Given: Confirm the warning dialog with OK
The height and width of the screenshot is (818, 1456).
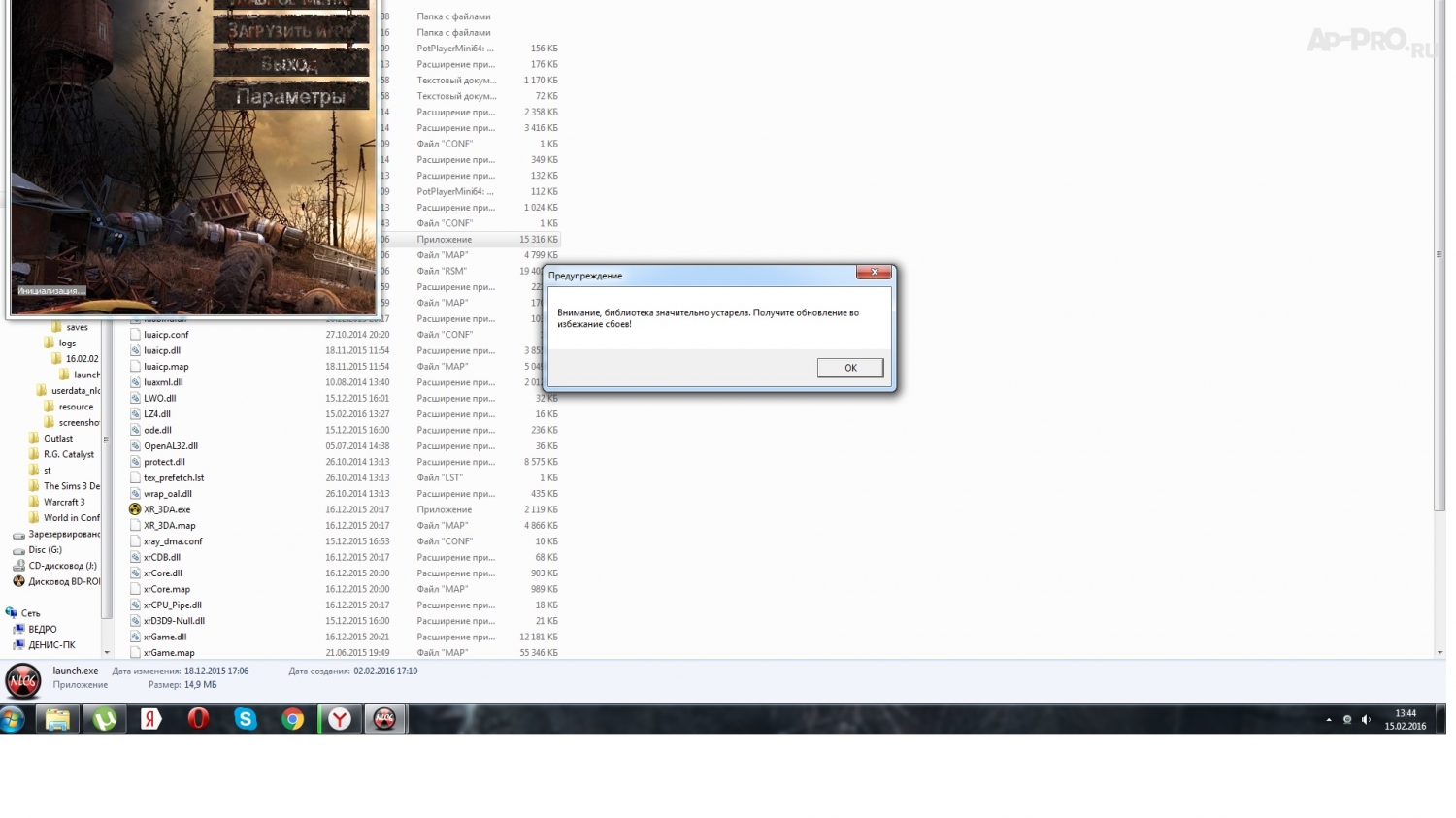Looking at the screenshot, I should pos(849,368).
